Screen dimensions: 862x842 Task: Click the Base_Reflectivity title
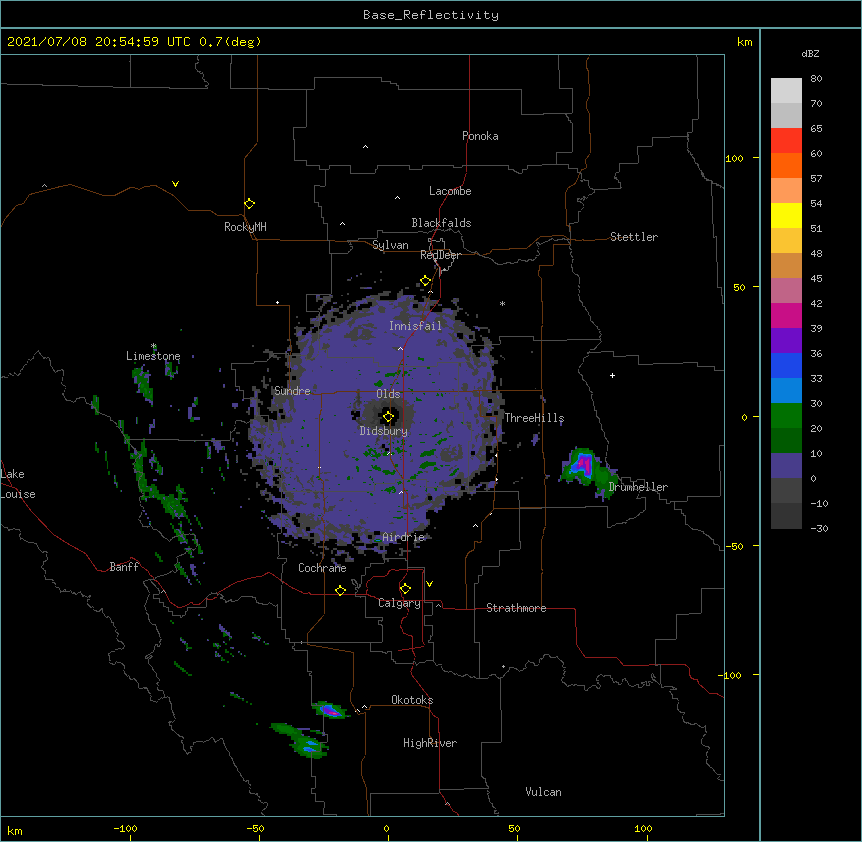(431, 15)
